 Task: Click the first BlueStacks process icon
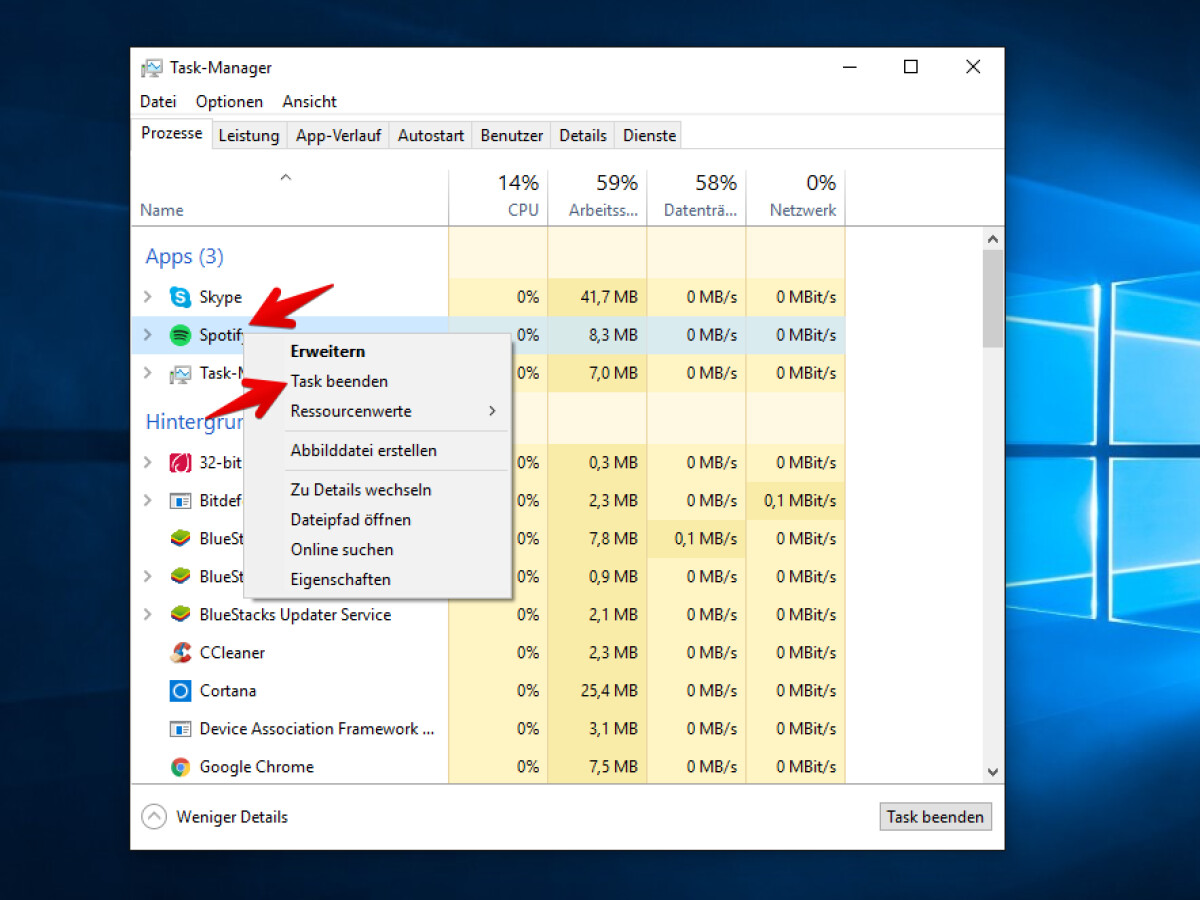tap(180, 538)
